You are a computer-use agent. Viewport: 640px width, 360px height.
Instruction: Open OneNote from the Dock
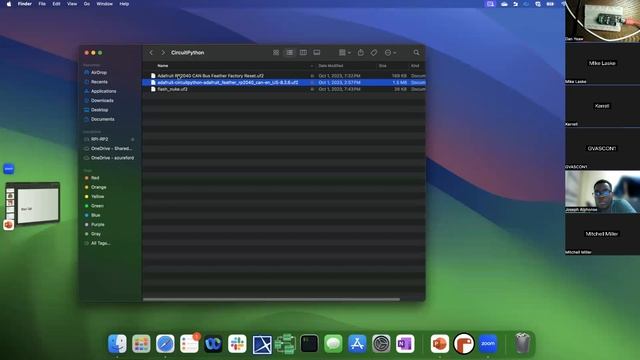(x=405, y=344)
